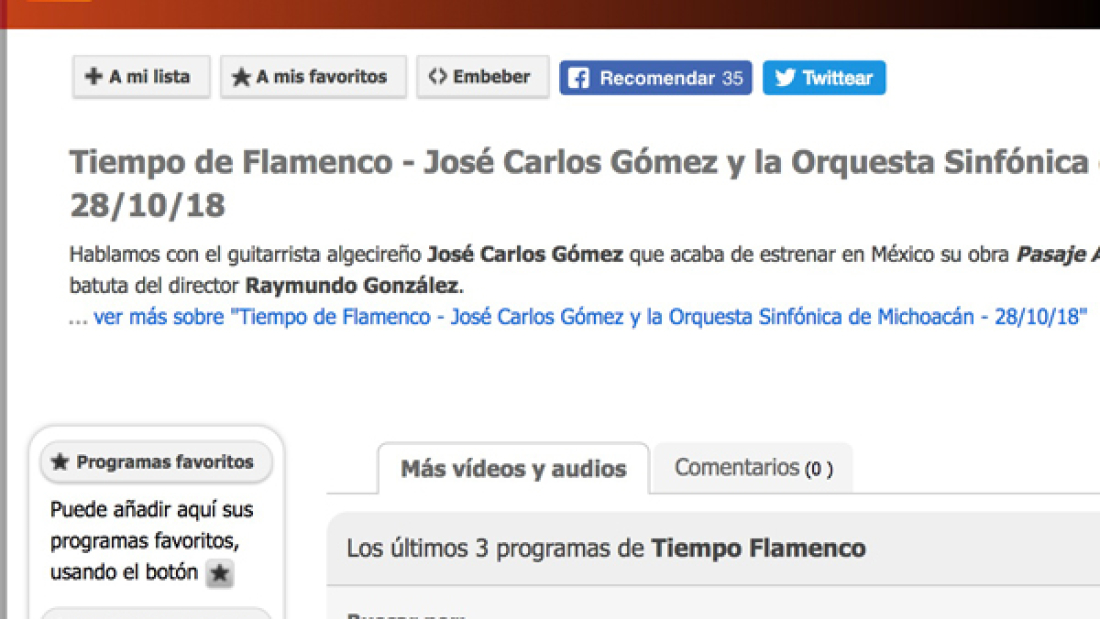The image size is (1100, 619).
Task: Select the Recomendar count 35
Action: tap(733, 78)
